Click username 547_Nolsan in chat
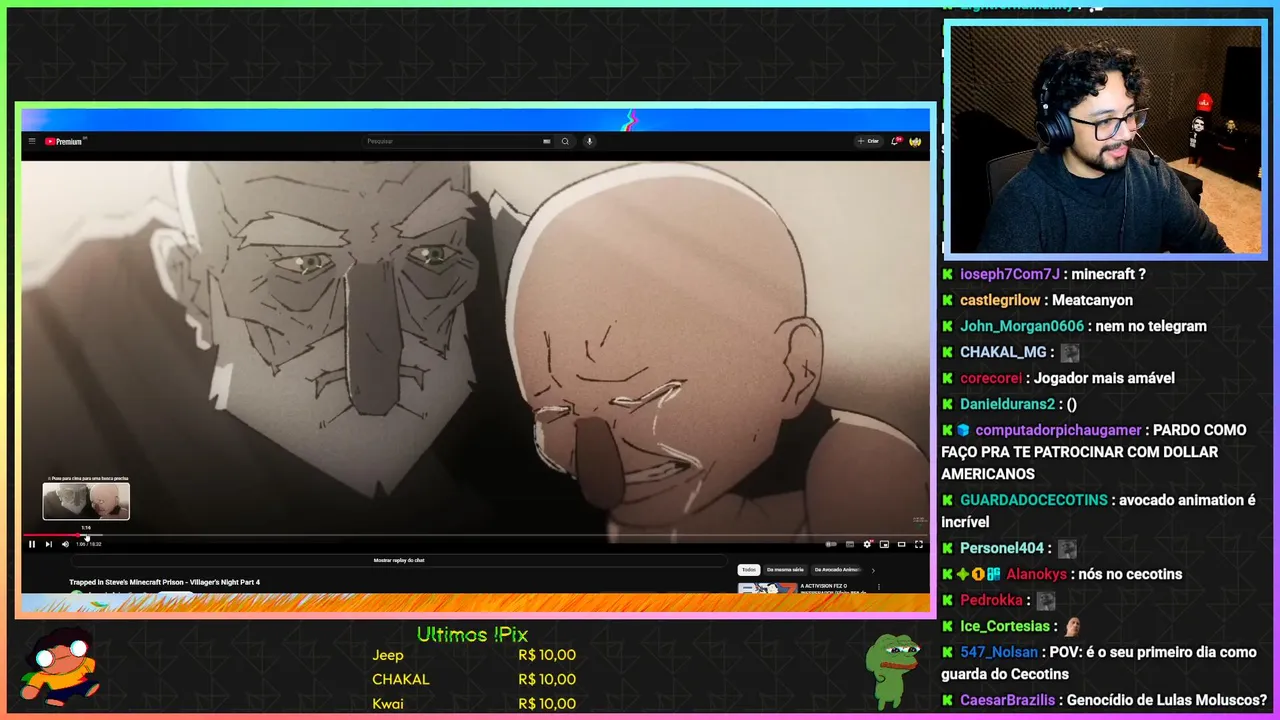 pos(999,652)
